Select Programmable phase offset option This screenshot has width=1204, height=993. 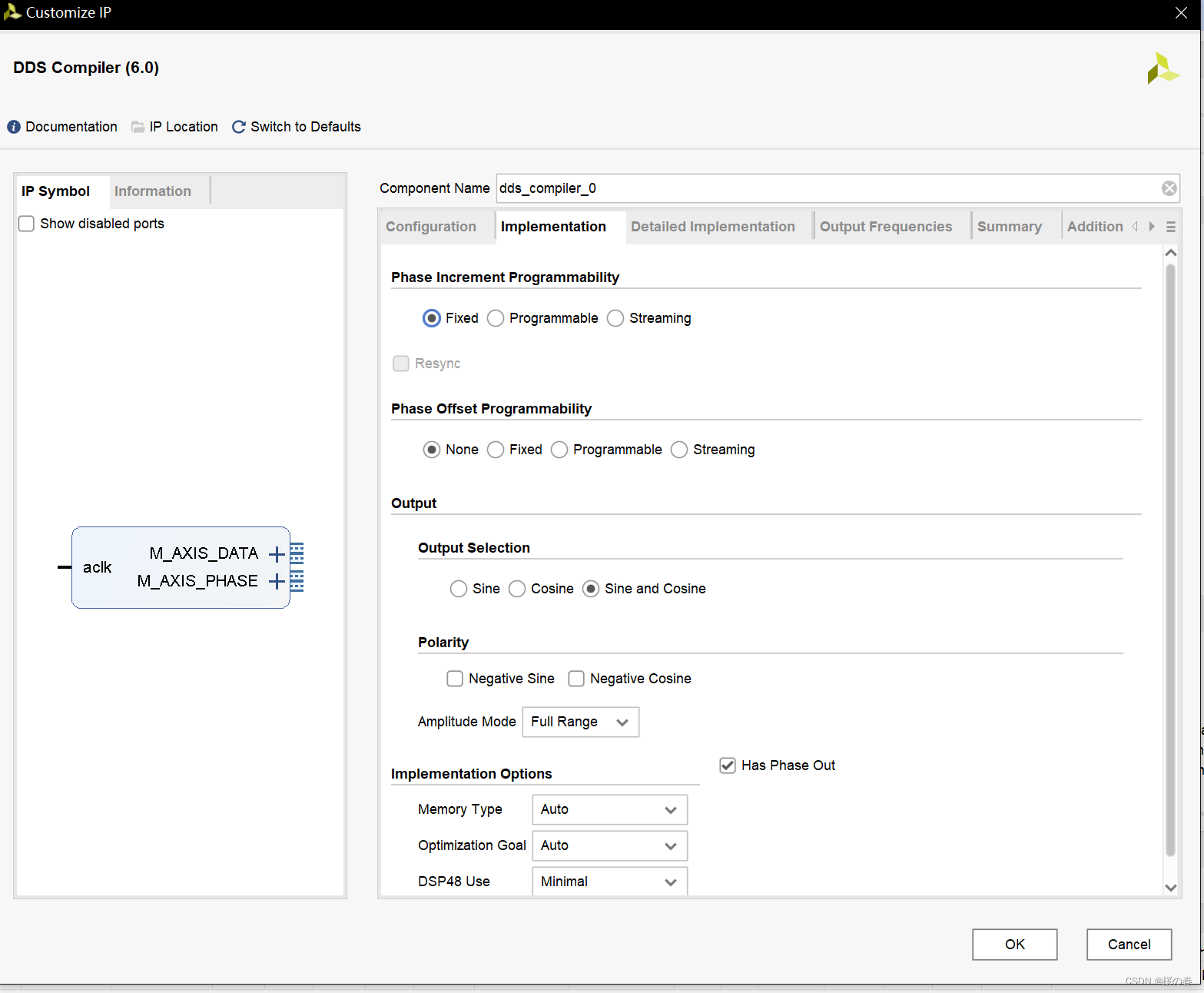click(559, 450)
